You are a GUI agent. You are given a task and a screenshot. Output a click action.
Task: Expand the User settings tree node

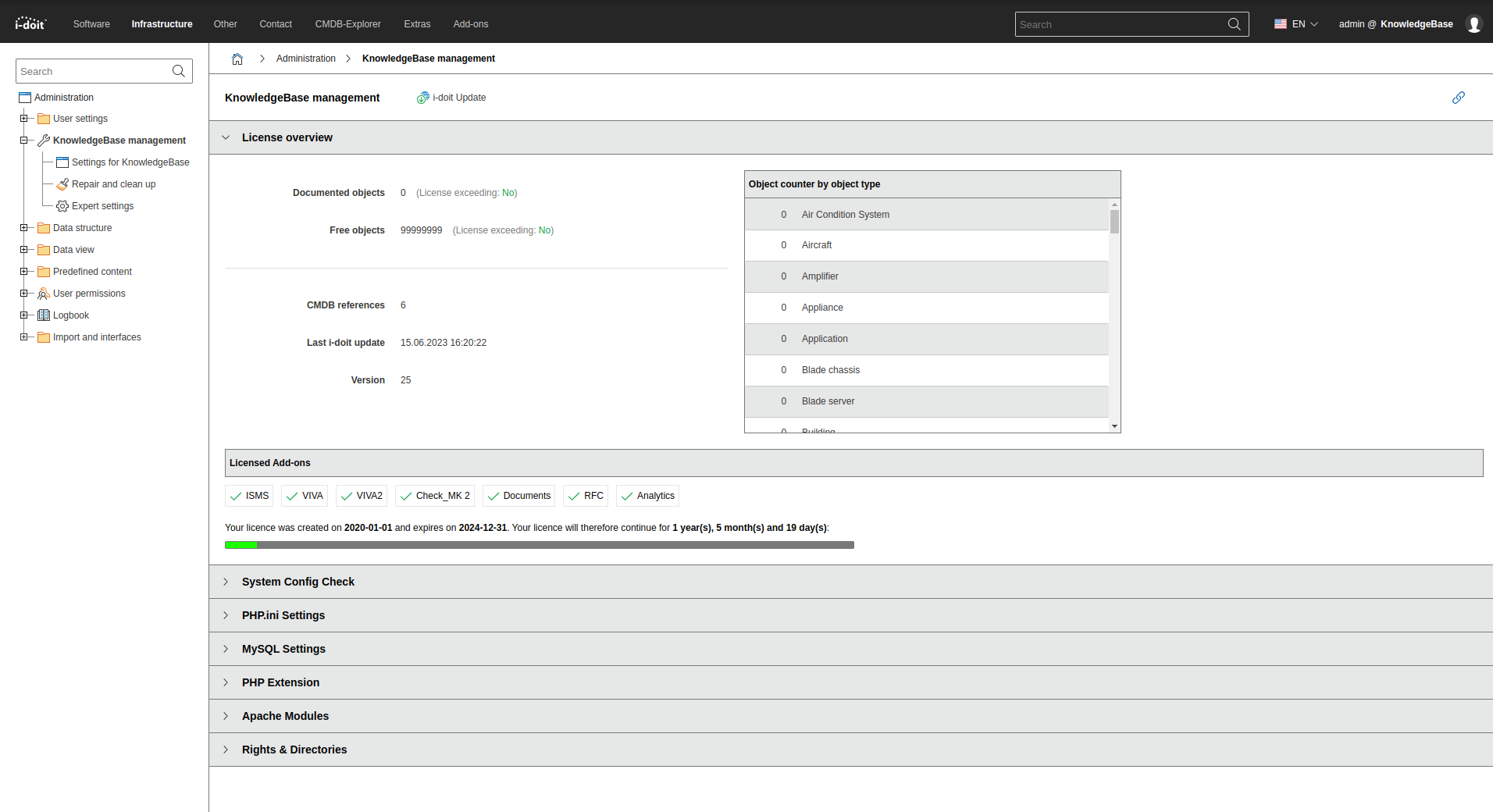pos(23,119)
